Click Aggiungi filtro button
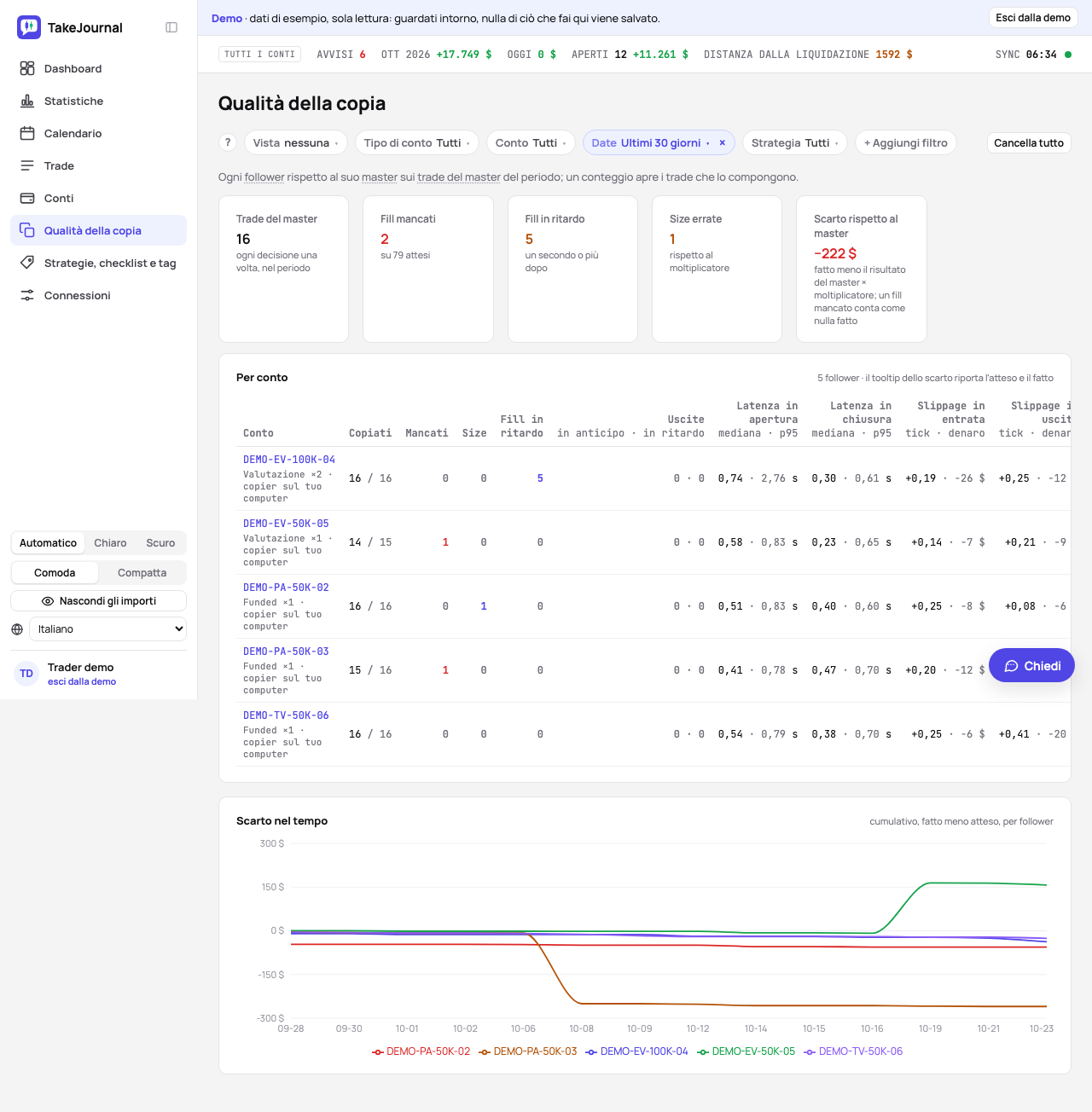The image size is (1092, 1112). click(906, 142)
